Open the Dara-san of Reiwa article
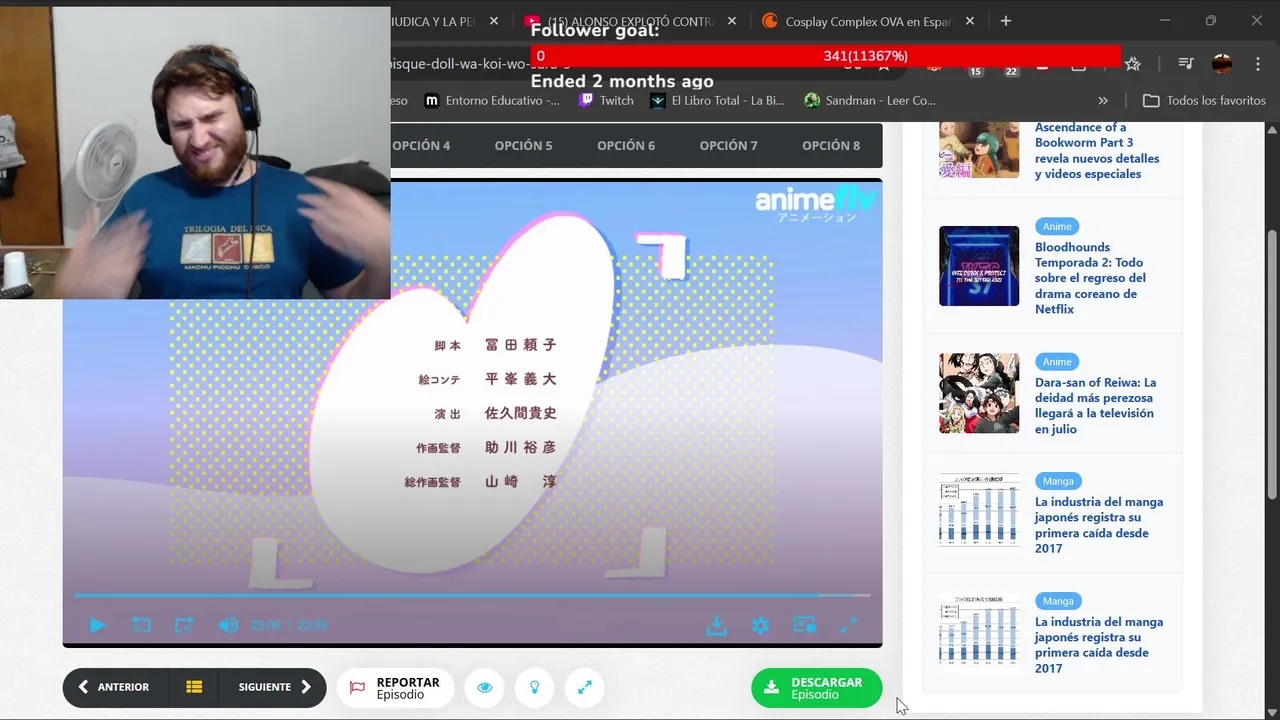This screenshot has height=720, width=1280. pyautogui.click(x=1095, y=405)
